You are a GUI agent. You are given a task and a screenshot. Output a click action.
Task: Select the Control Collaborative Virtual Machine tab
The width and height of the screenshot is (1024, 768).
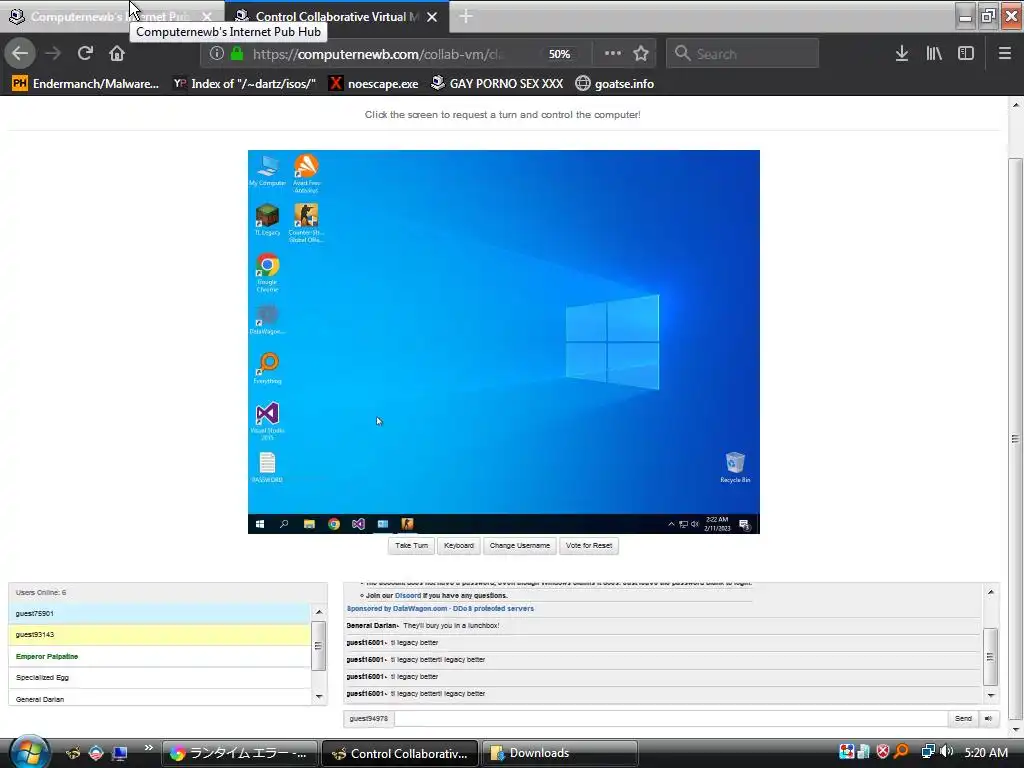pos(336,16)
